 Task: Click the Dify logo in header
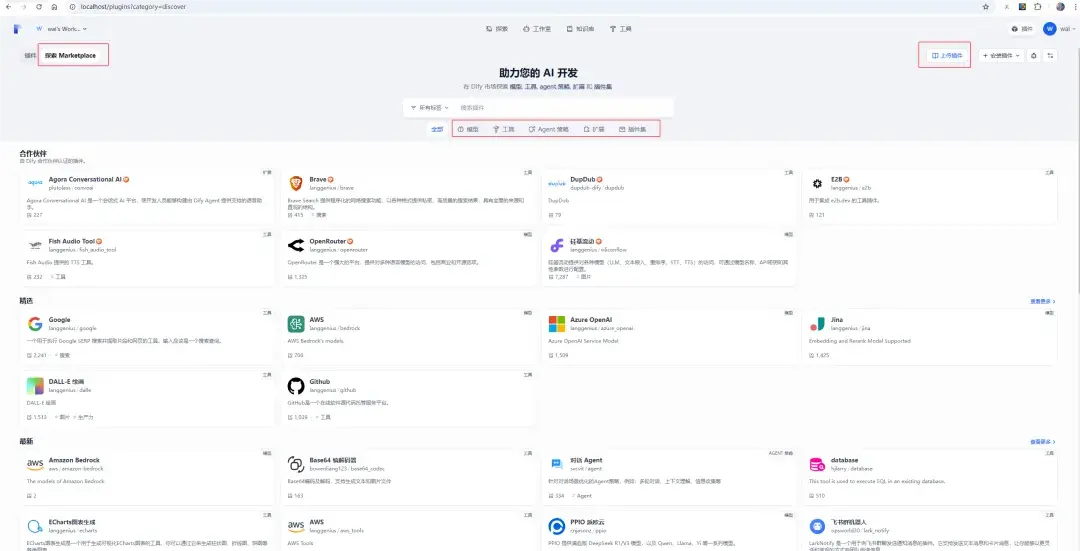pos(17,29)
